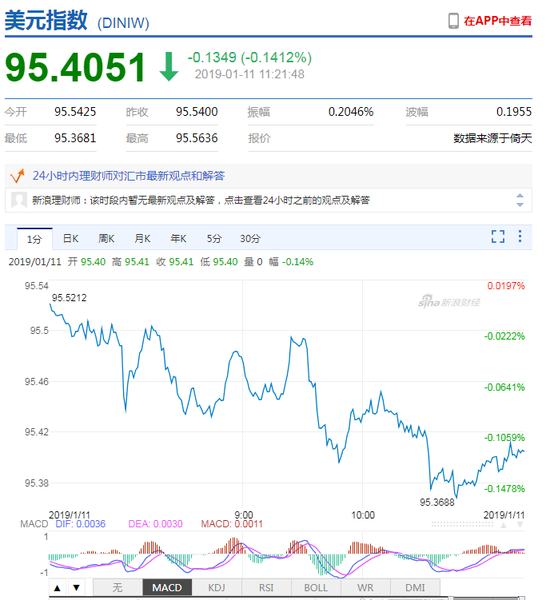The height and width of the screenshot is (600, 550).
Task: Click the 昨收 value 95.5400
Action: pyautogui.click(x=197, y=112)
